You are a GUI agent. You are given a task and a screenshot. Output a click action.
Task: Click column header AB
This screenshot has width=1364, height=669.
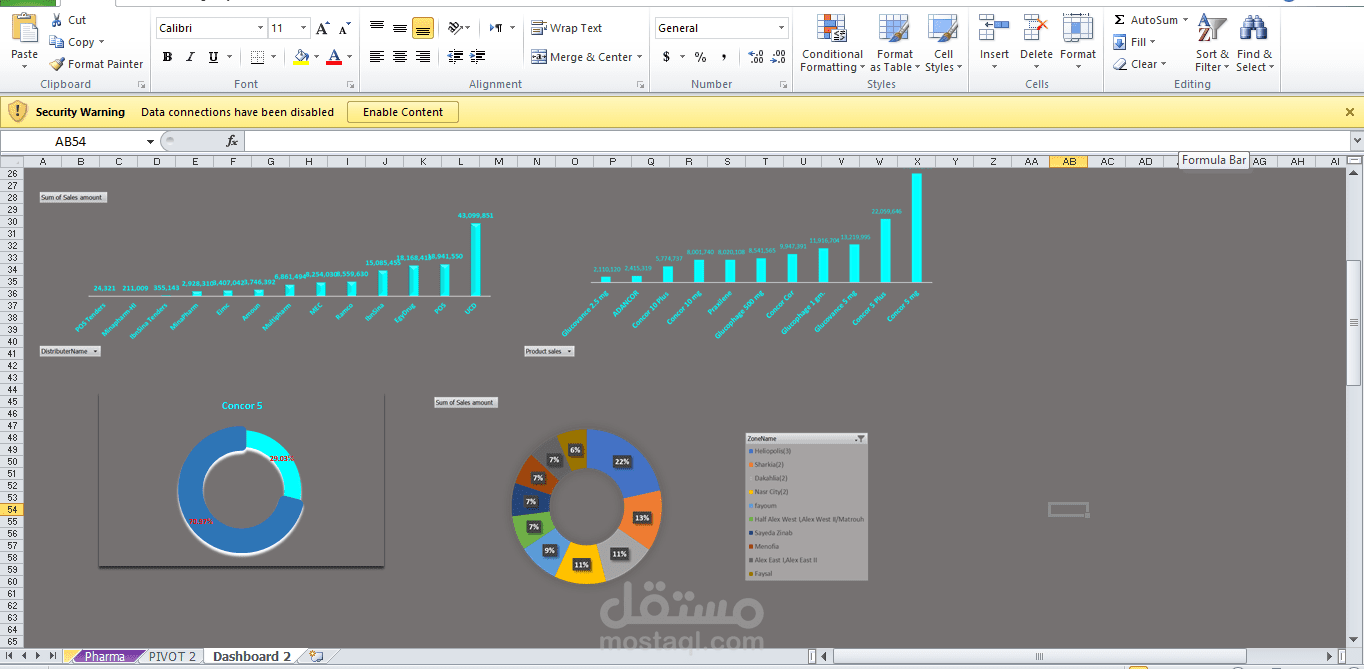pyautogui.click(x=1069, y=161)
